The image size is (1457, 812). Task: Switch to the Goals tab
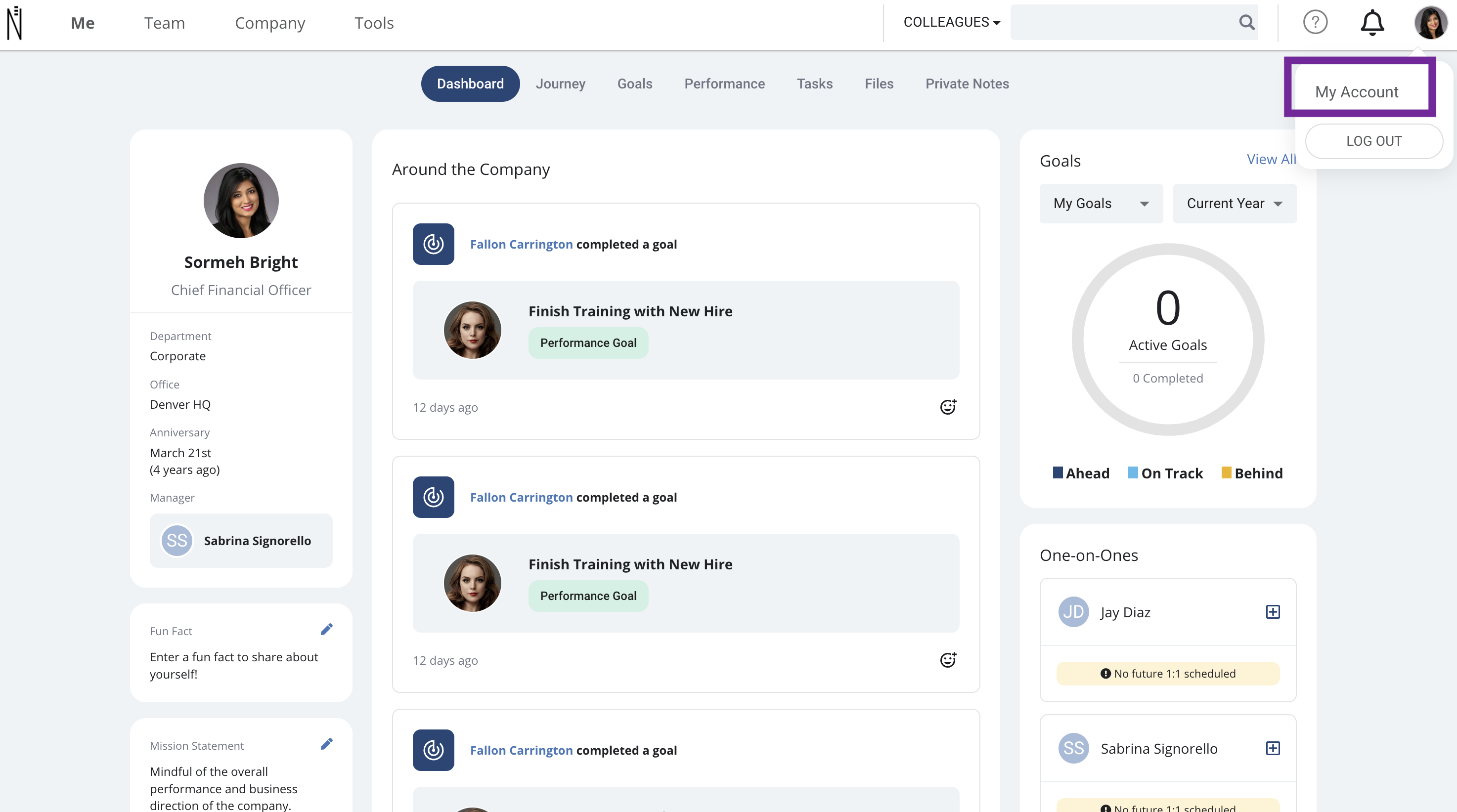click(x=635, y=84)
